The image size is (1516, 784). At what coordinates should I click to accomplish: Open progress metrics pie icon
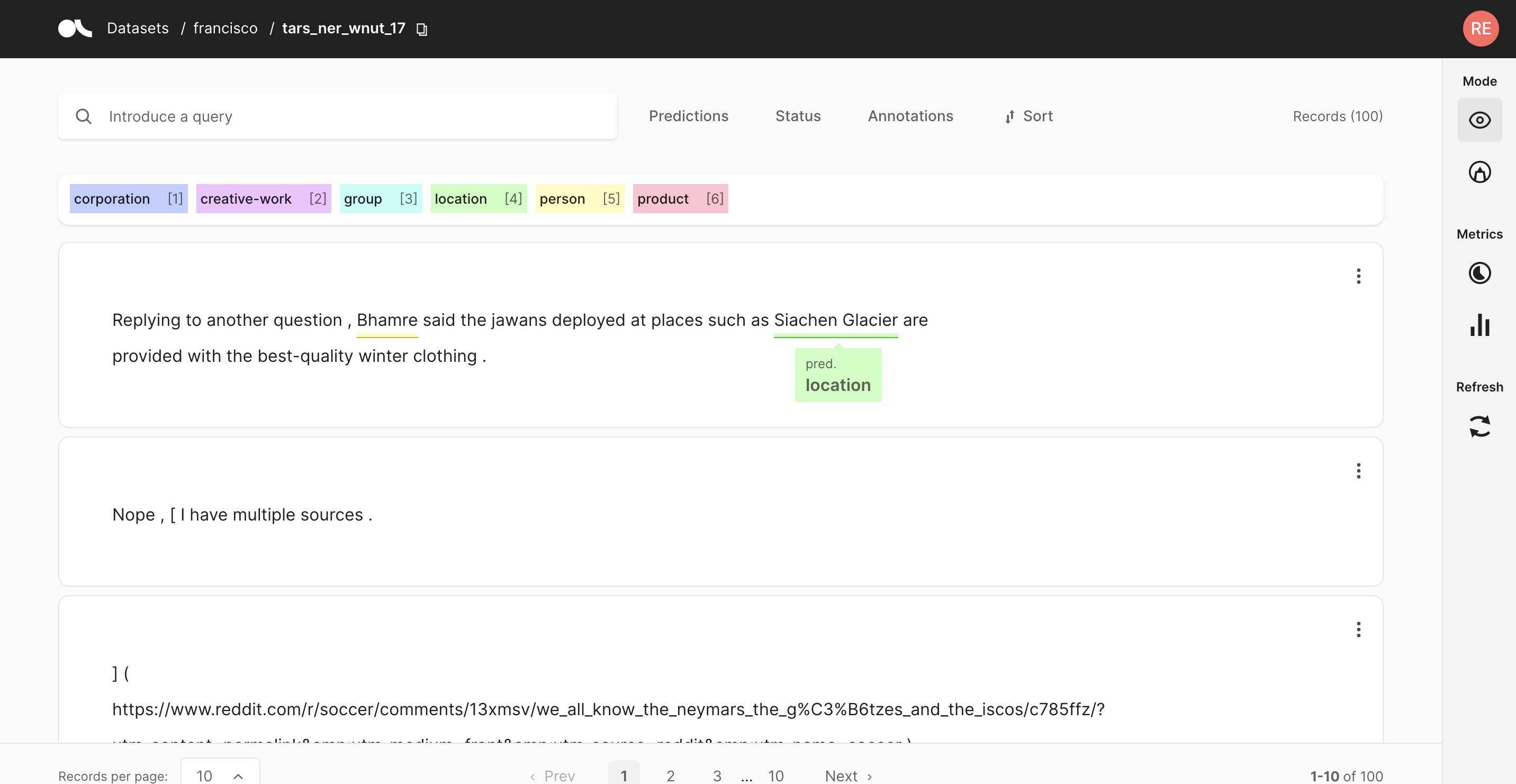1479,273
